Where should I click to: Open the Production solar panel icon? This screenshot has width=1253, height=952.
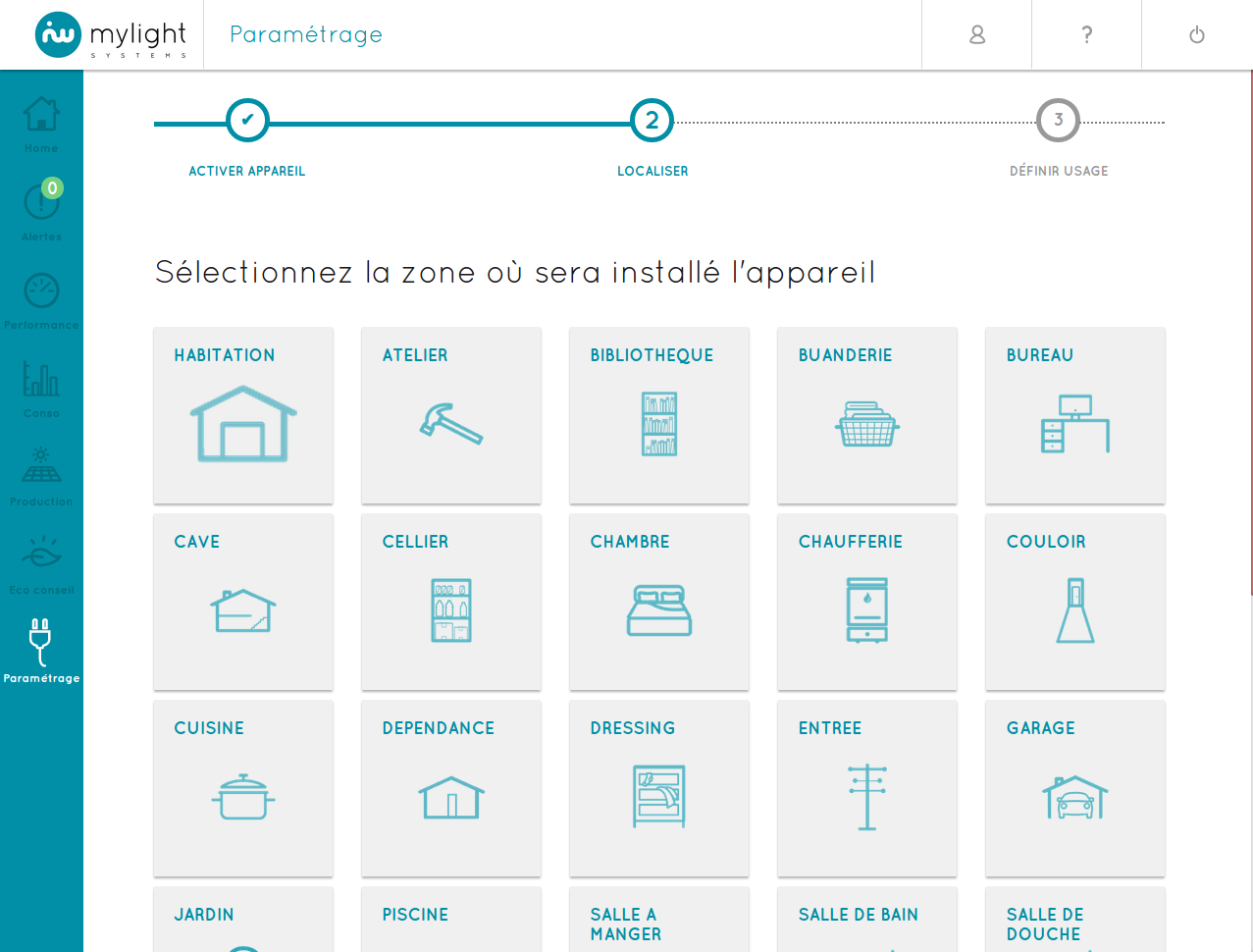[x=41, y=467]
